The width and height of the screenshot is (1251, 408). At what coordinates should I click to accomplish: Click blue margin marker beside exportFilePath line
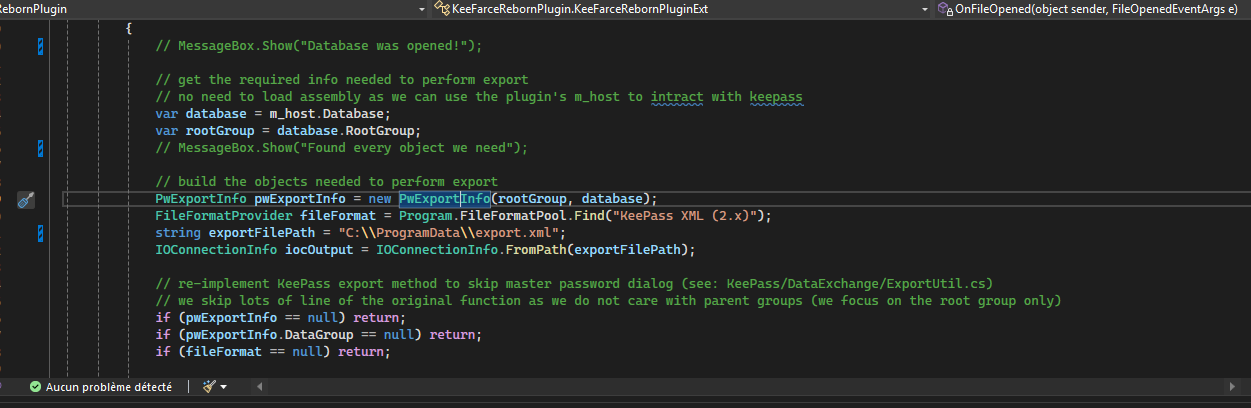(40, 233)
